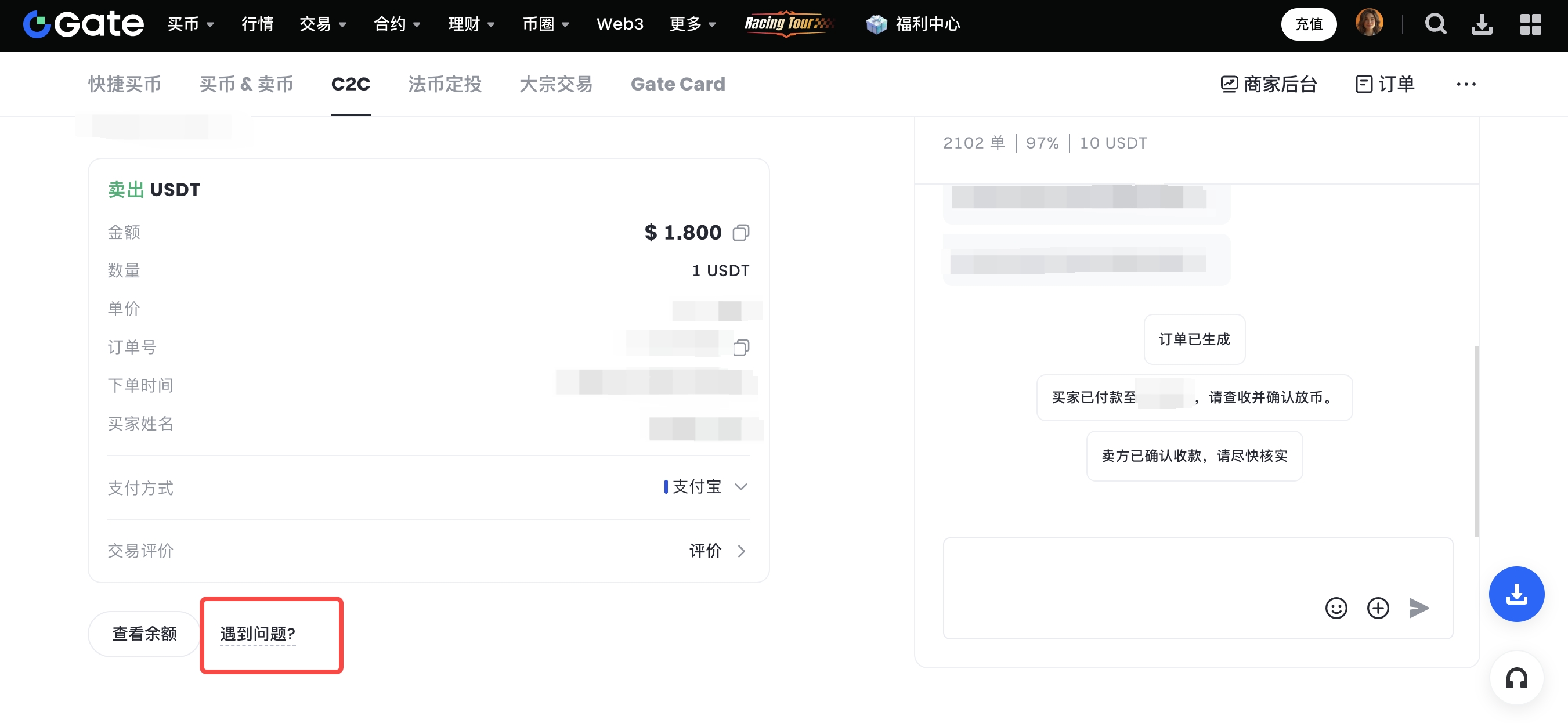Open the apps grid icon
The width and height of the screenshot is (1568, 723).
coord(1530,24)
